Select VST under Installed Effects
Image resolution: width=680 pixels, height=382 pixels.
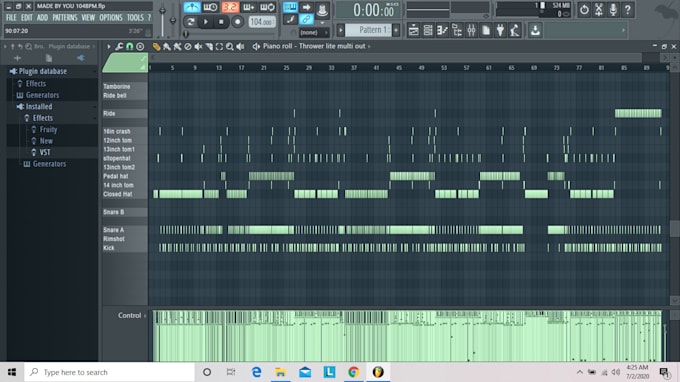pyautogui.click(x=45, y=153)
